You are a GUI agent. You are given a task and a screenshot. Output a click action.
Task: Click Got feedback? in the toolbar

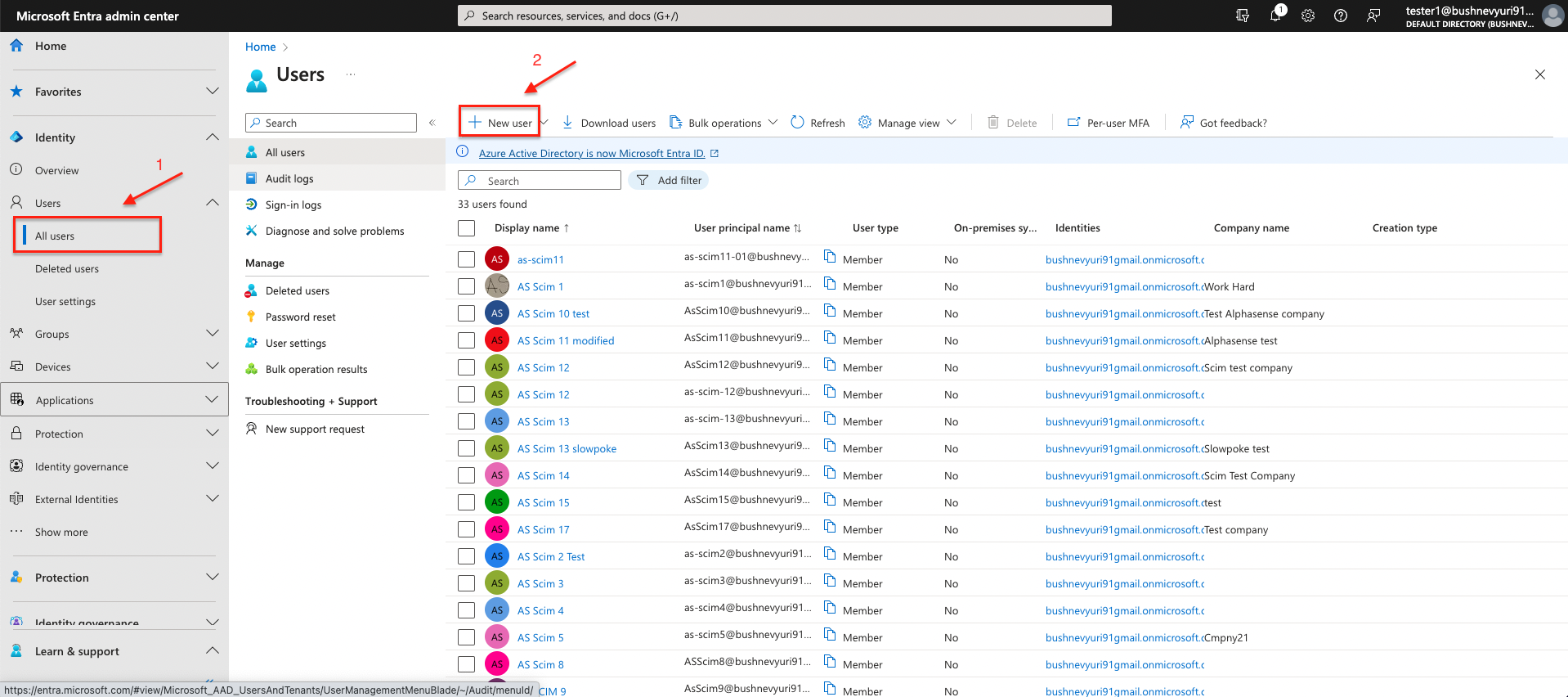(x=1223, y=123)
